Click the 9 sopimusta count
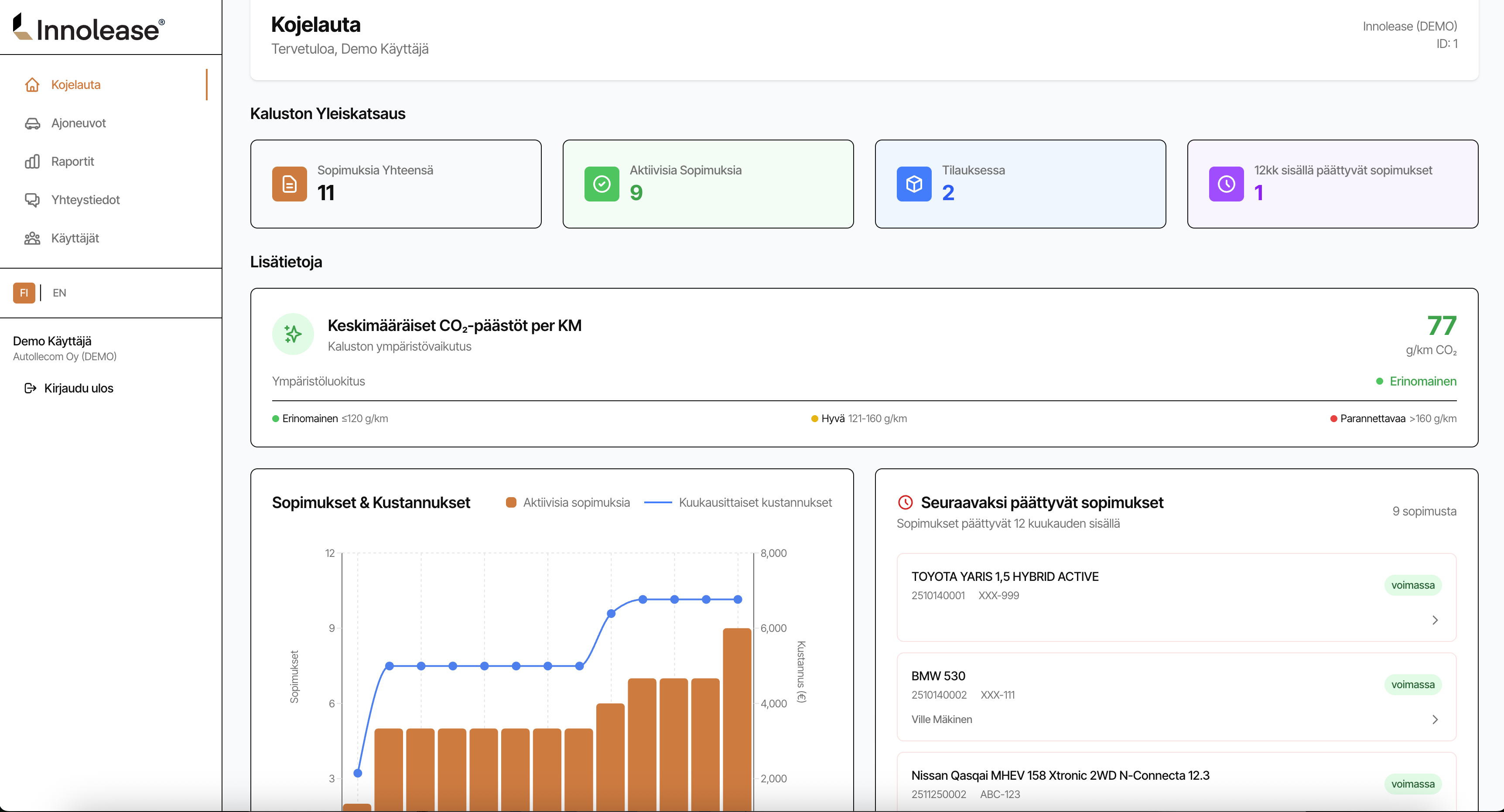 (1425, 512)
